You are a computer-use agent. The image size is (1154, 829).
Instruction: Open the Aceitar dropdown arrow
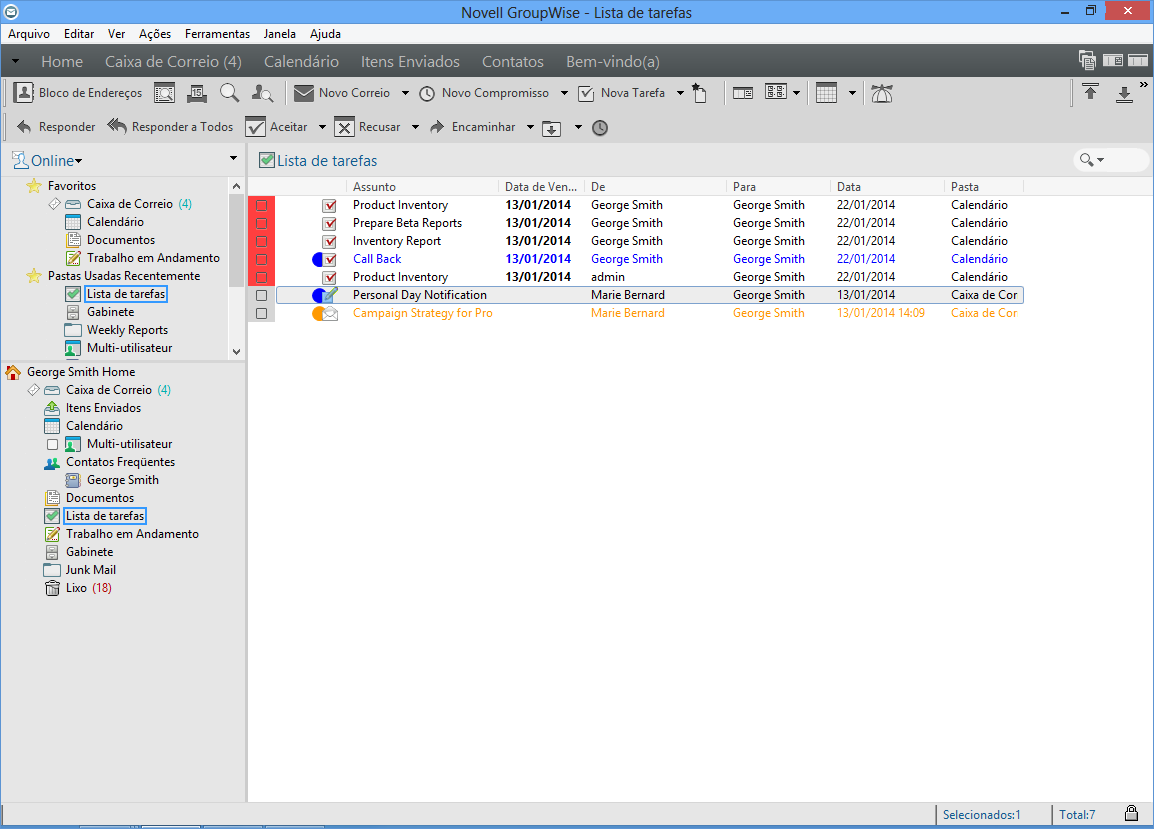pyautogui.click(x=322, y=127)
